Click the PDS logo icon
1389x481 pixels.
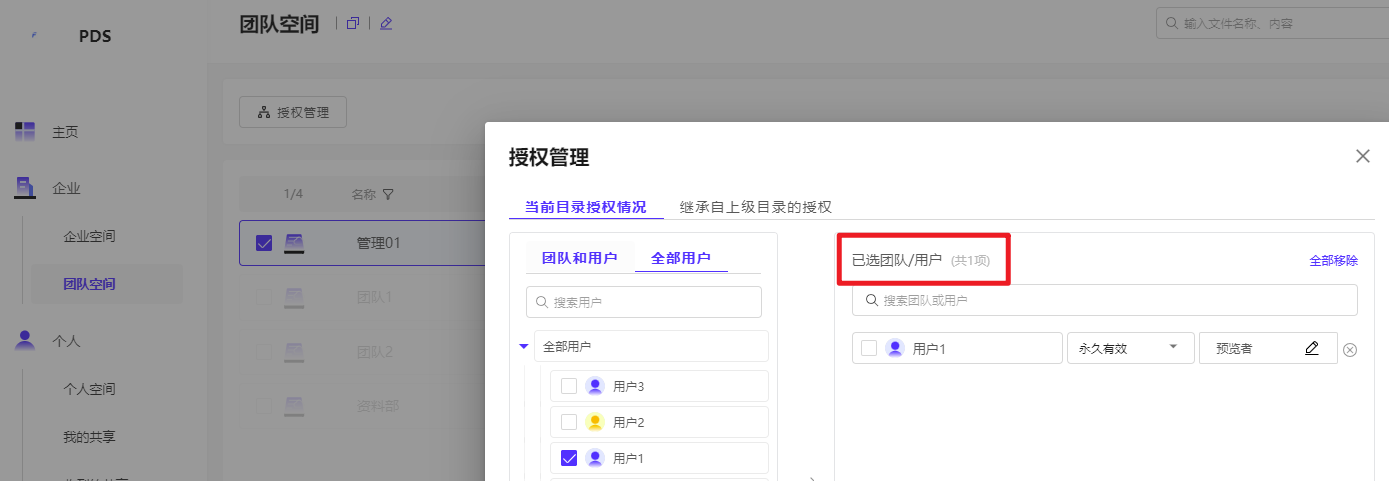(34, 36)
